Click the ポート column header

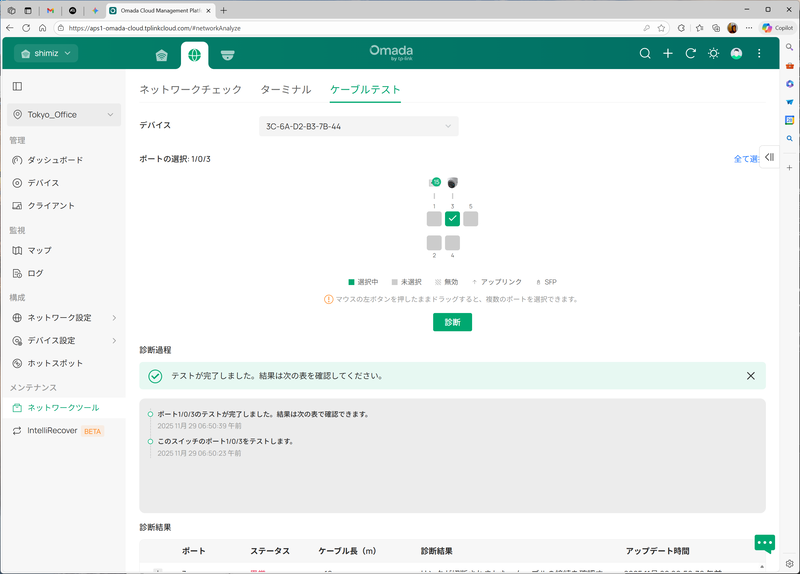click(x=193, y=551)
